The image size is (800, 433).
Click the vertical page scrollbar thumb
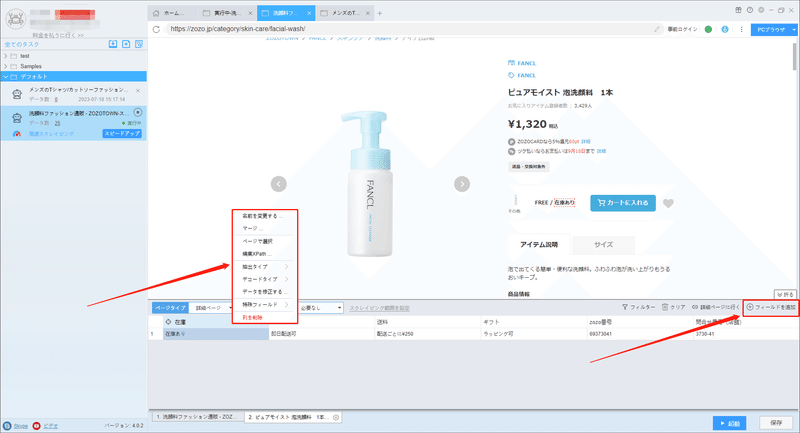(794, 56)
